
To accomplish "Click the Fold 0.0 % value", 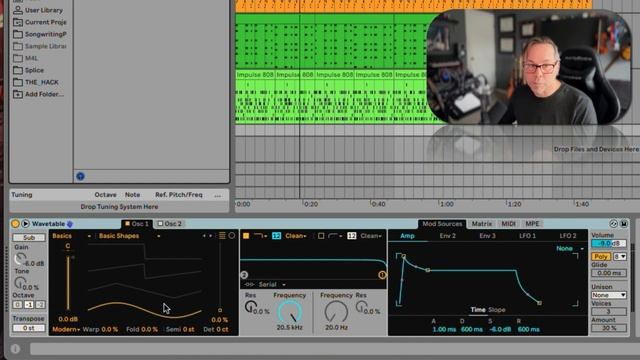I will point(149,329).
